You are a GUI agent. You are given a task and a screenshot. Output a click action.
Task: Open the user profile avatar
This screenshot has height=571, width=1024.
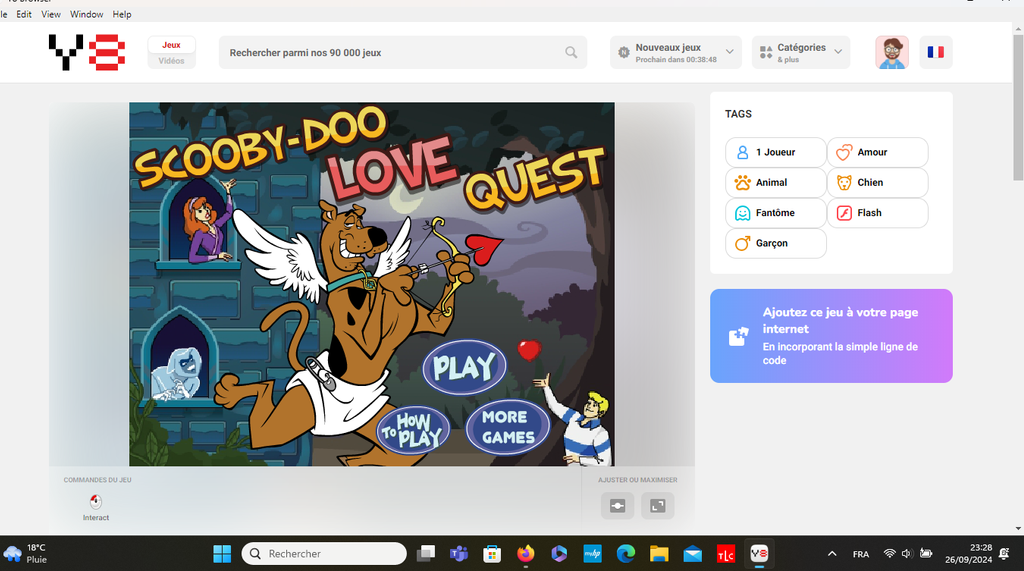891,52
